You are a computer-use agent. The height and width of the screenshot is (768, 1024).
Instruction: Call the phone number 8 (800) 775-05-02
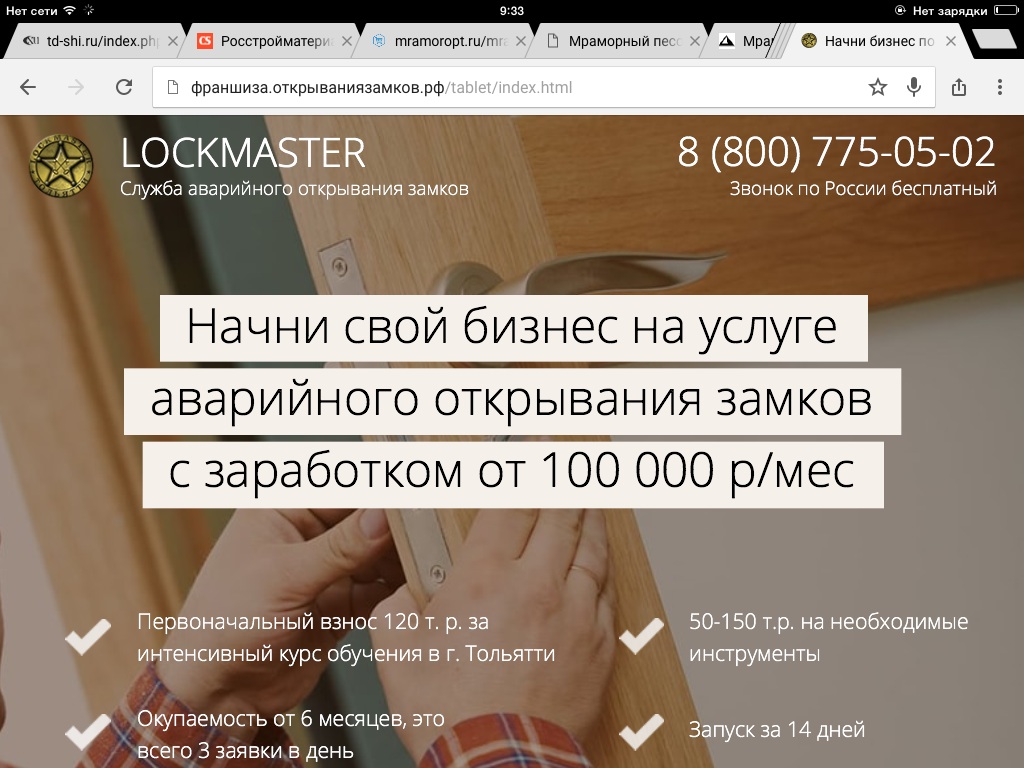[x=836, y=153]
